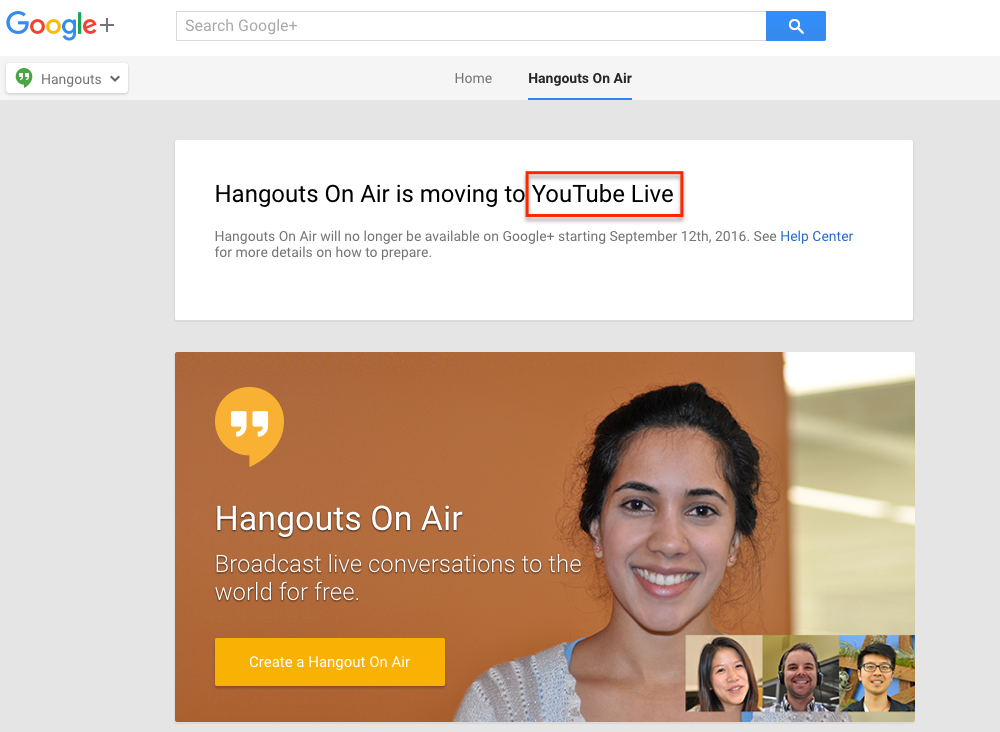Click the 'Hangouts On Air is moving to YouTube Live' headline
Image resolution: width=1000 pixels, height=732 pixels.
click(444, 194)
